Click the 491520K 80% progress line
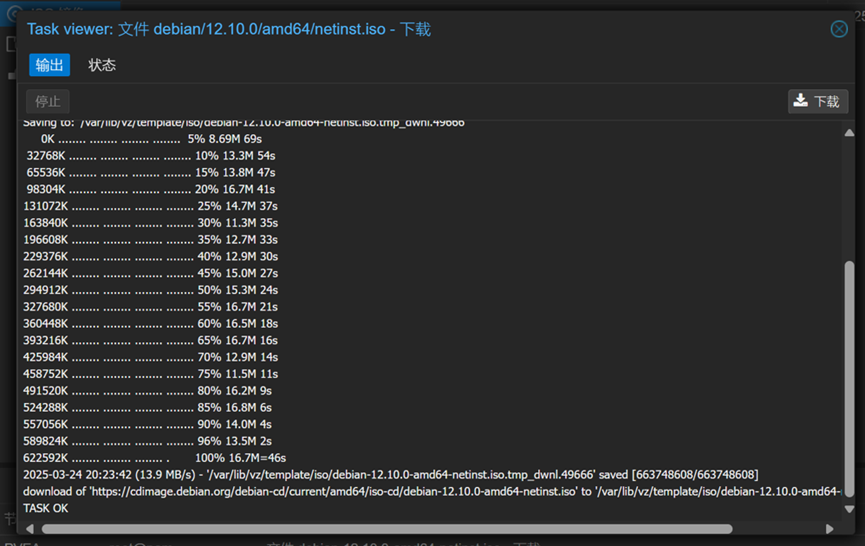 (147, 390)
